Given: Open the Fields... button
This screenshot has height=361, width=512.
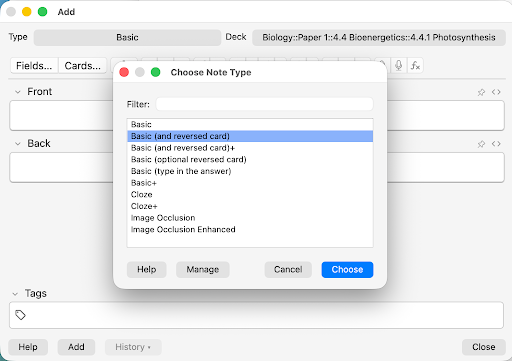Looking at the screenshot, I should [x=34, y=65].
